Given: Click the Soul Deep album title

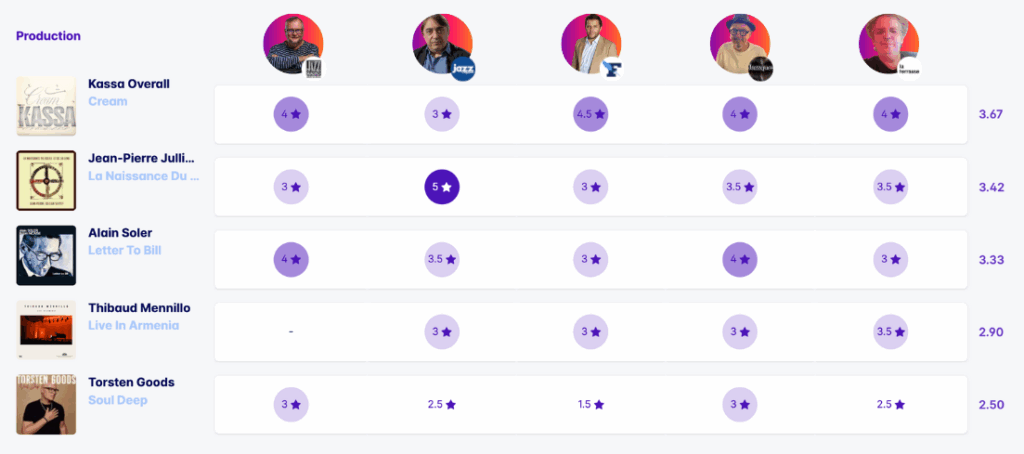Looking at the screenshot, I should coord(117,400).
